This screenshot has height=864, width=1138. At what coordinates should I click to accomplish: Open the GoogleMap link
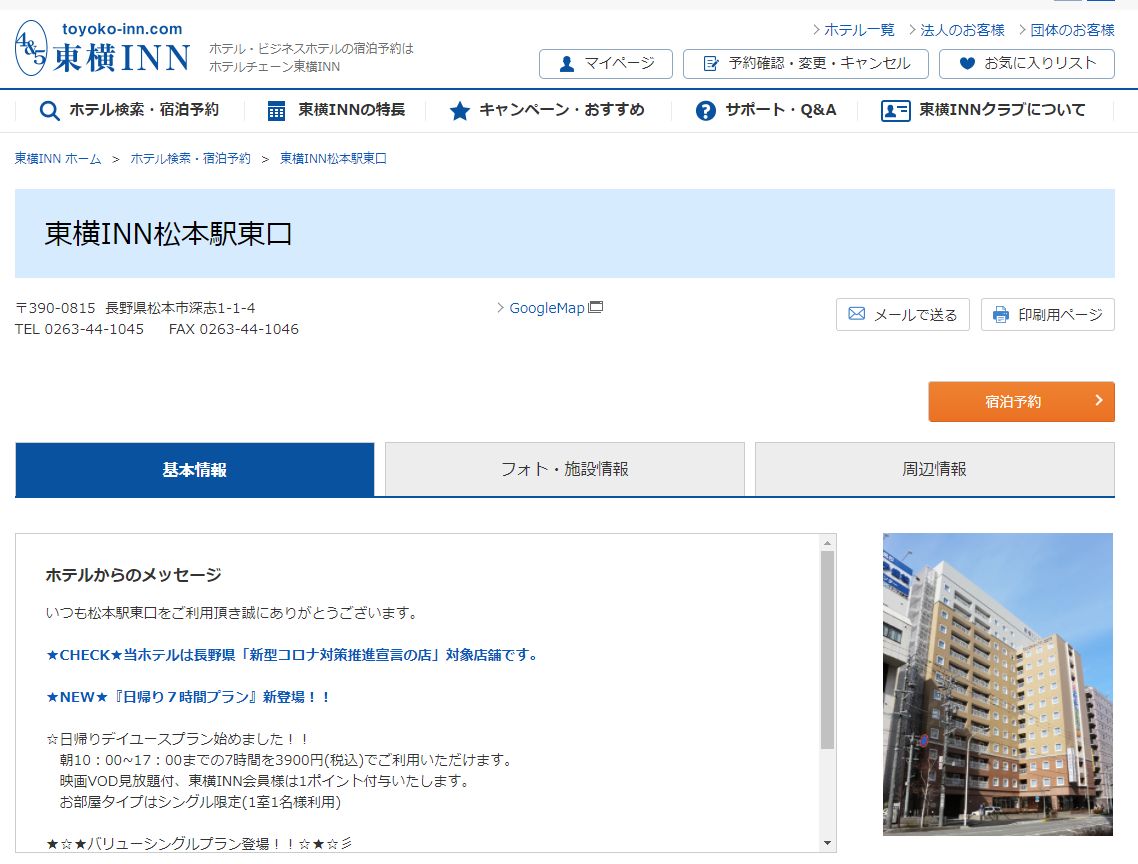point(549,308)
